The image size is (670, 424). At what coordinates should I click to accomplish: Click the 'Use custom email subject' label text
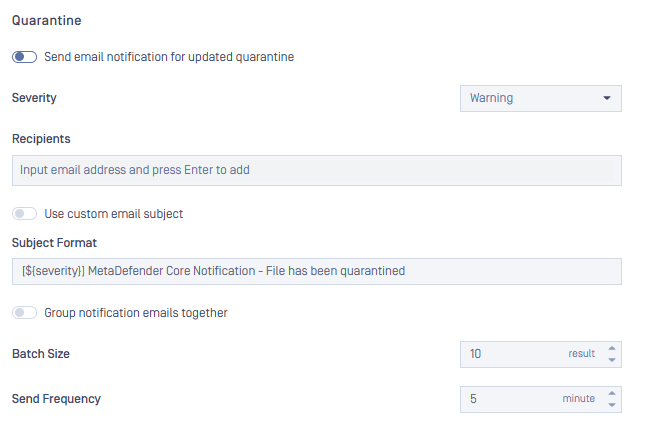pyautogui.click(x=113, y=213)
